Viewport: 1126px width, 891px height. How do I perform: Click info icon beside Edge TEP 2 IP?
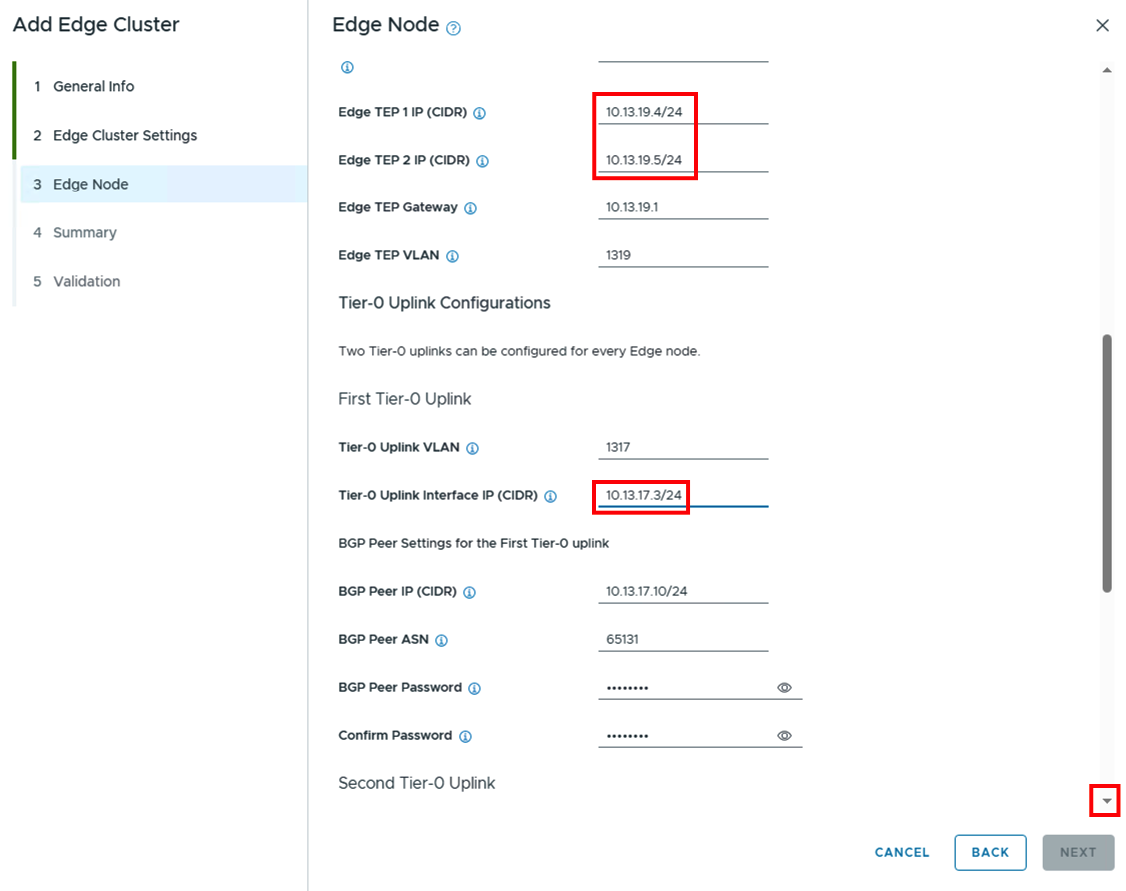pos(482,161)
